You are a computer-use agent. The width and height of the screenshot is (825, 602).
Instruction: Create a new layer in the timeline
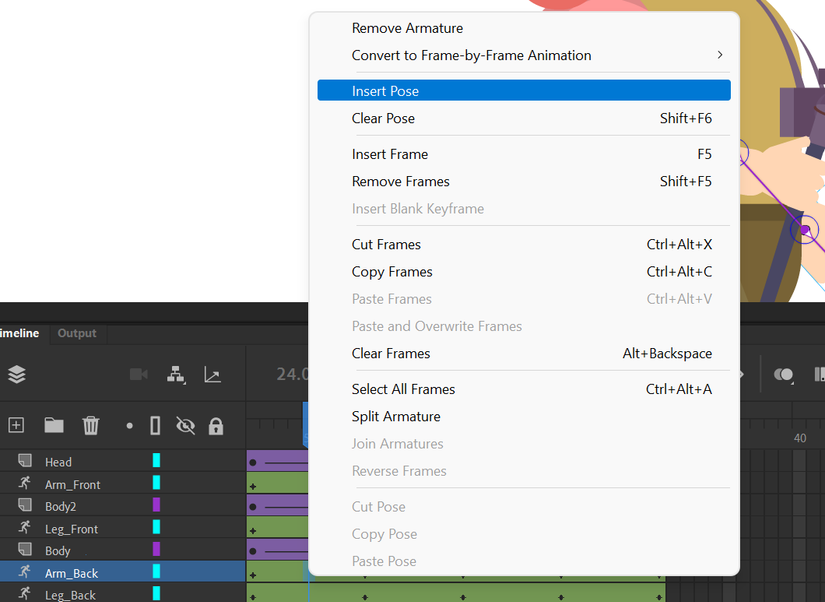[x=16, y=425]
